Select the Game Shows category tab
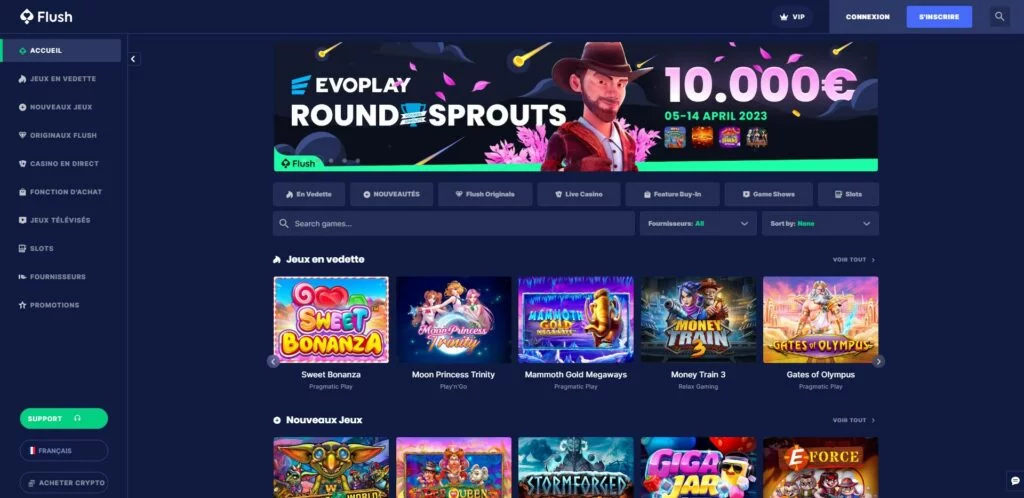Viewport: 1024px width, 498px height. [768, 195]
